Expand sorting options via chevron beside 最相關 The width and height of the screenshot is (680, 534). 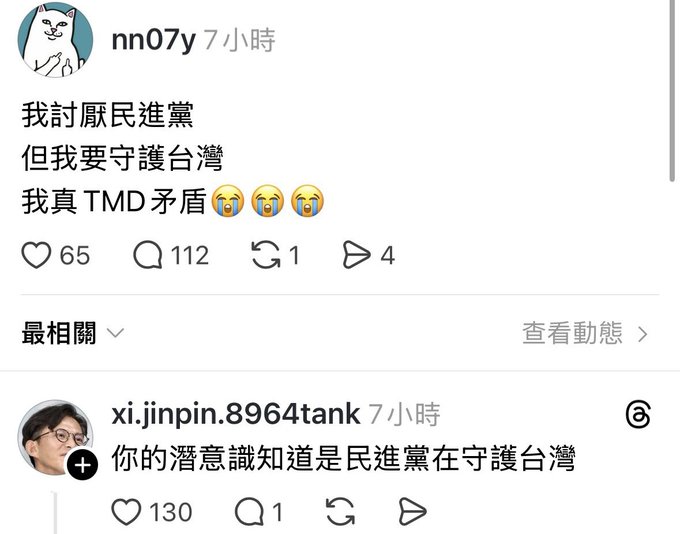115,333
